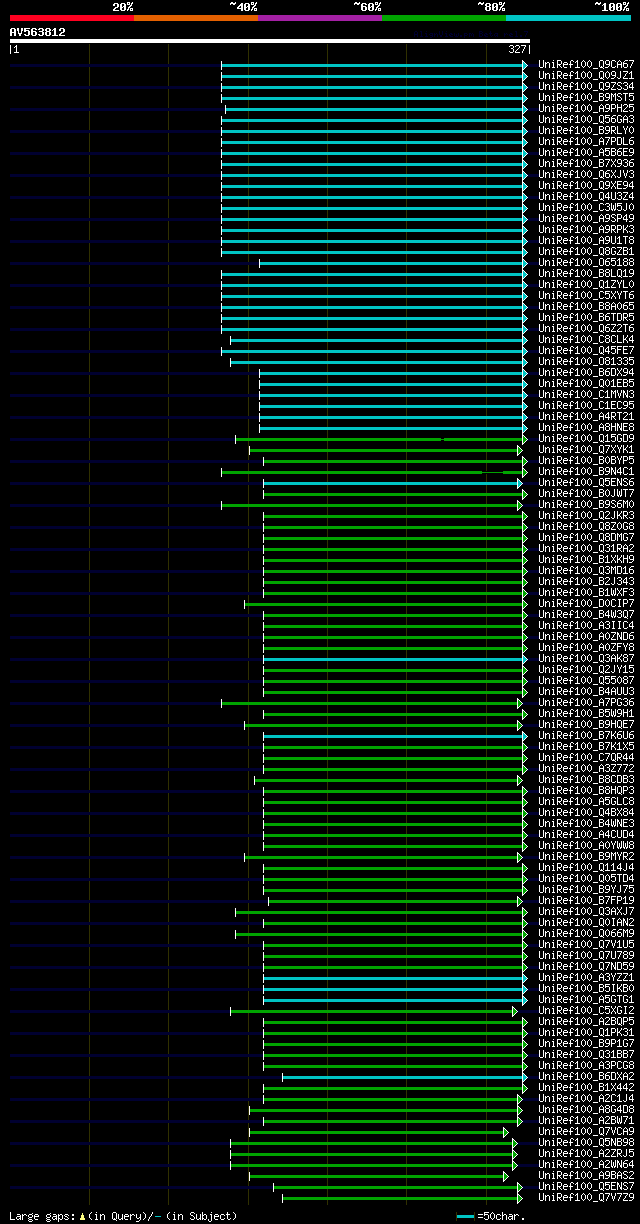
Task: Click the 327 query length label
Action: 517,49
